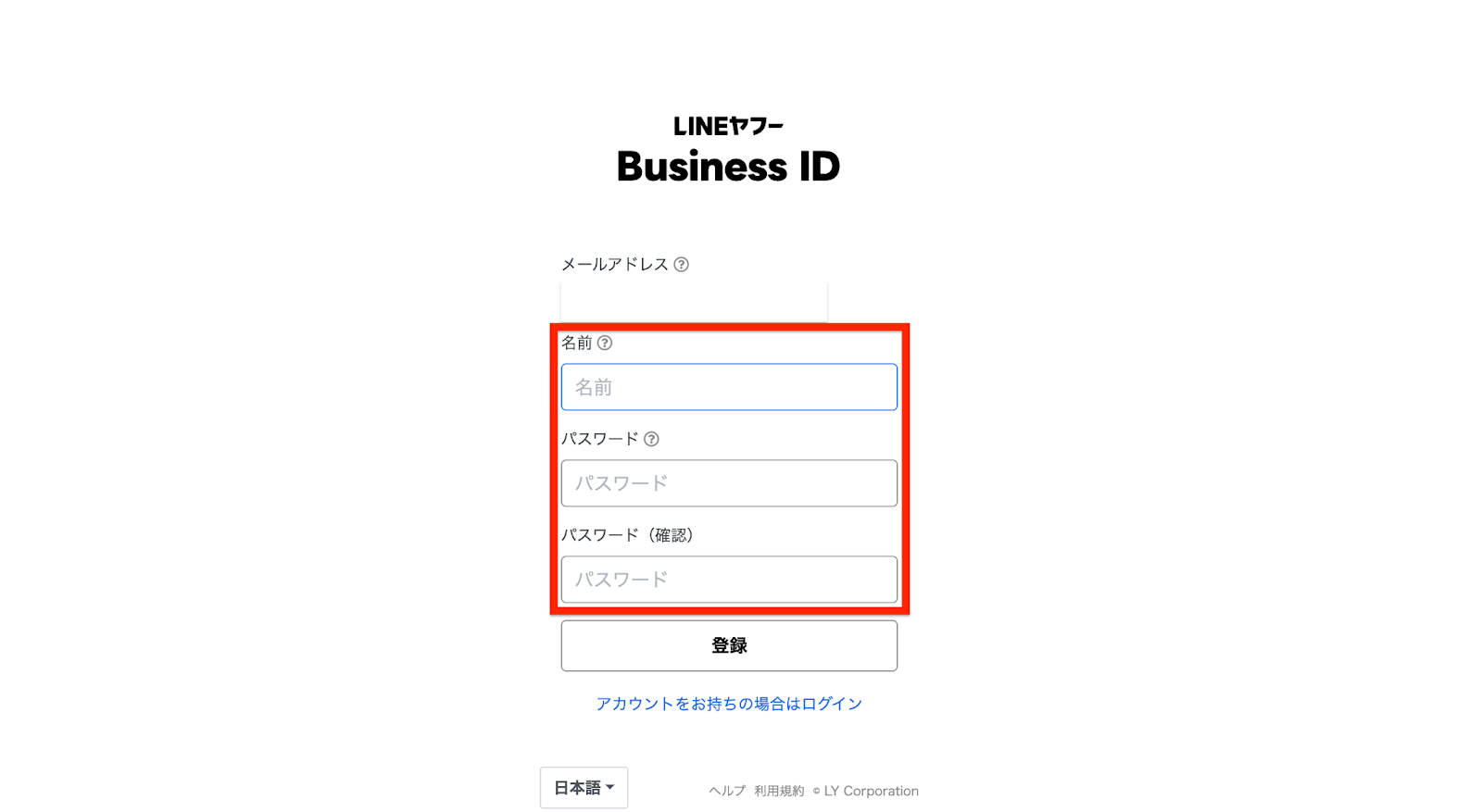Open the 日本語 language dropdown

click(x=584, y=788)
